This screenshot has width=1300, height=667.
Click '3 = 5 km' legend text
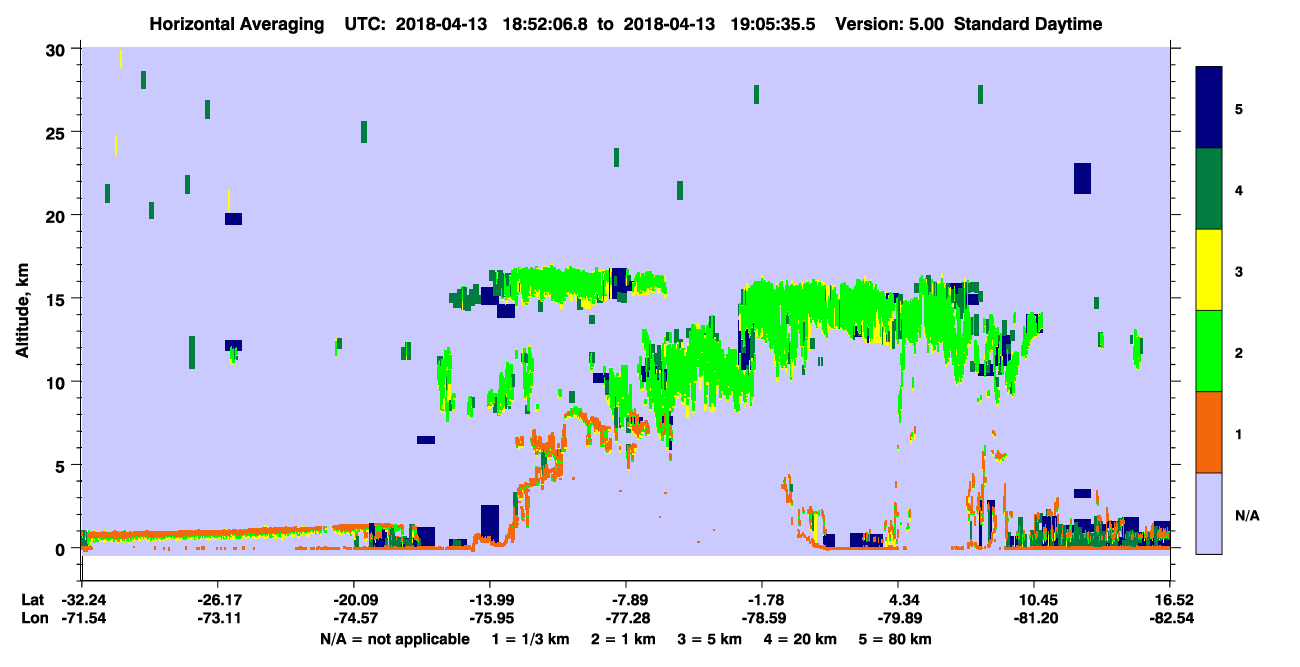(x=711, y=639)
